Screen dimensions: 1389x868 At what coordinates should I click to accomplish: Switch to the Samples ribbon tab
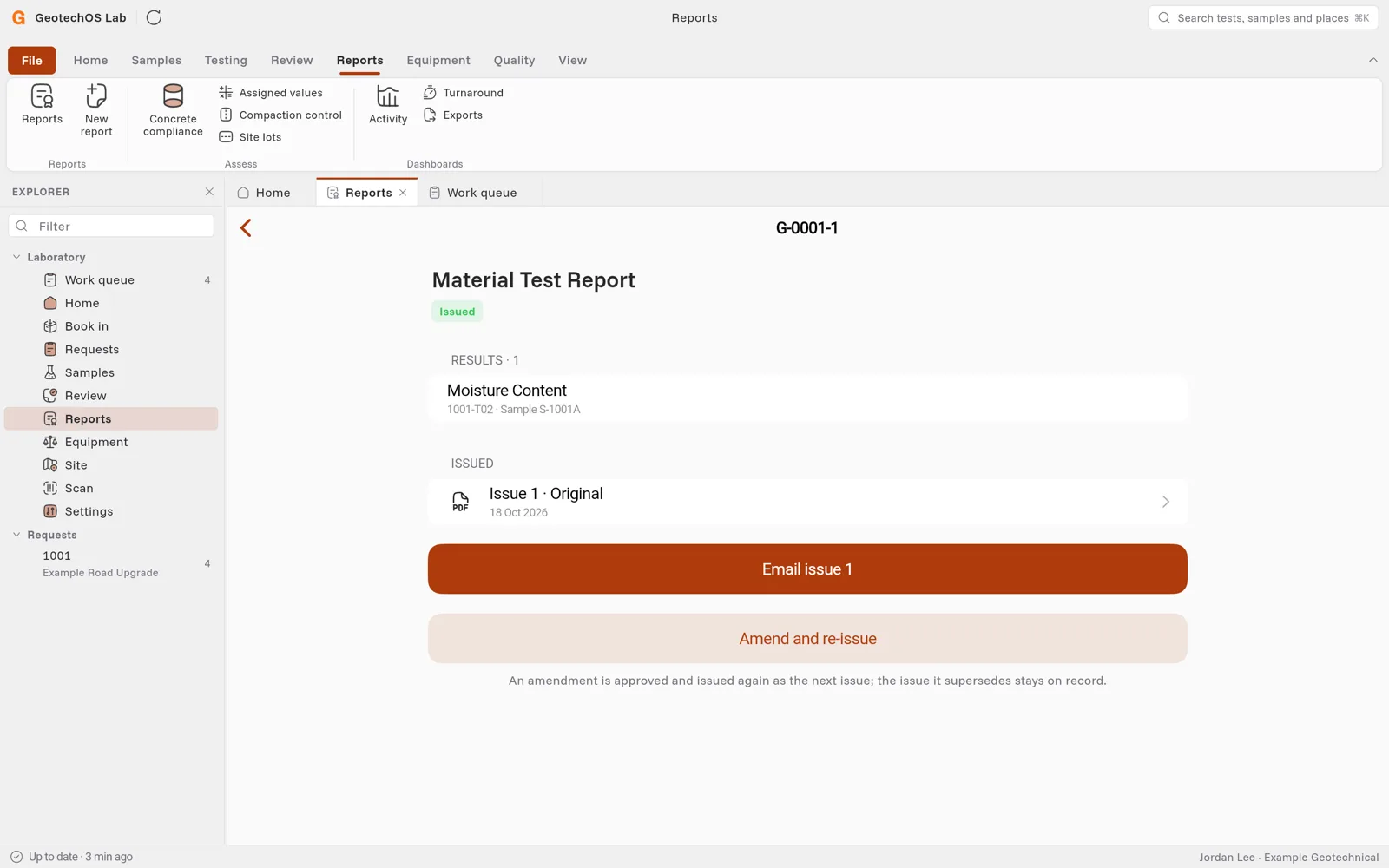[156, 60]
